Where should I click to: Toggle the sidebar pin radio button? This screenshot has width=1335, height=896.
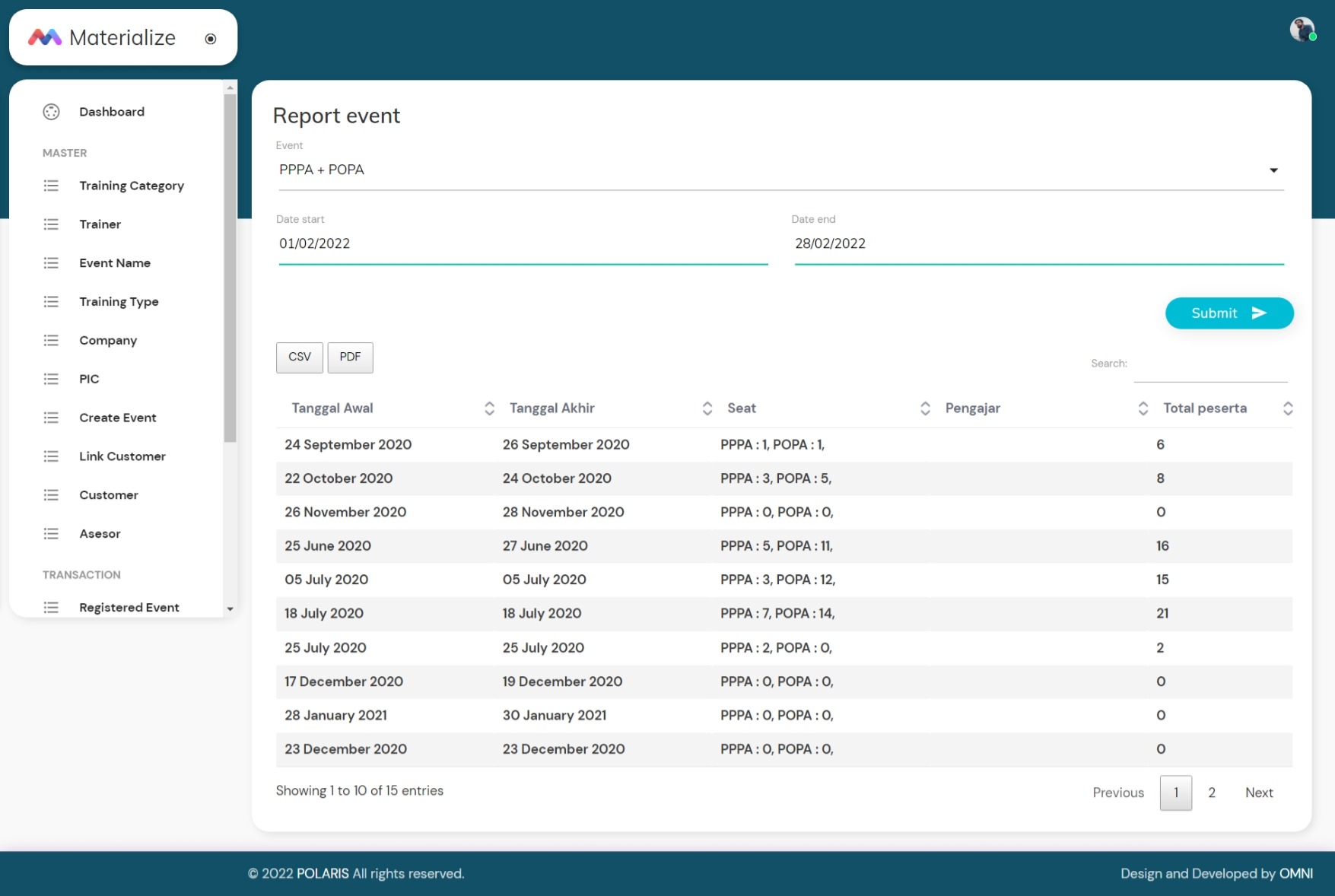click(x=211, y=39)
